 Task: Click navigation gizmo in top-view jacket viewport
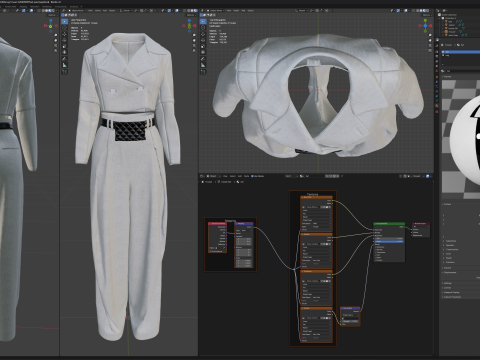[426, 25]
